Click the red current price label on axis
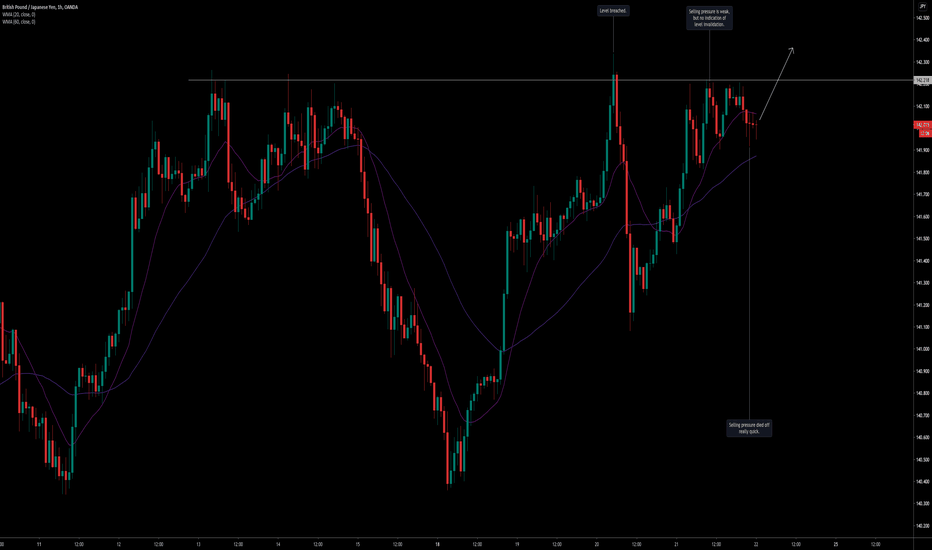 pyautogui.click(x=922, y=125)
